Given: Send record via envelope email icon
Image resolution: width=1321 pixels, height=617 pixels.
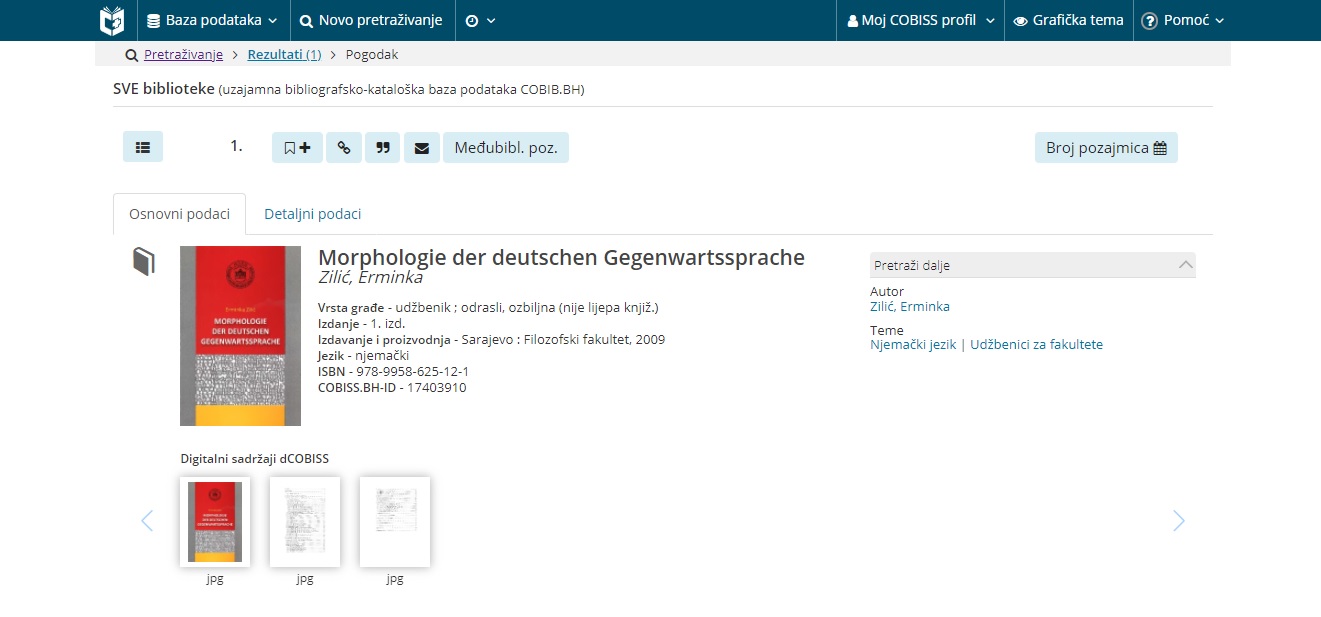Looking at the screenshot, I should 421,148.
